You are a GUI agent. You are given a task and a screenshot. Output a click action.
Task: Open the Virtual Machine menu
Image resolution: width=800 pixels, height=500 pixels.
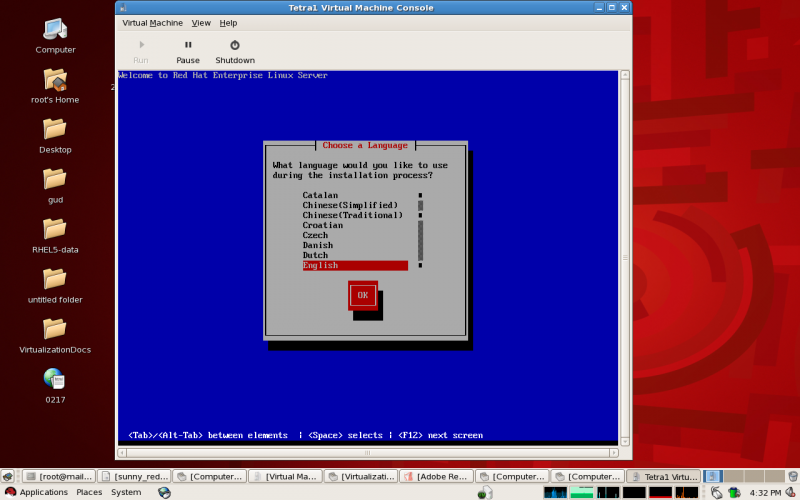point(153,23)
